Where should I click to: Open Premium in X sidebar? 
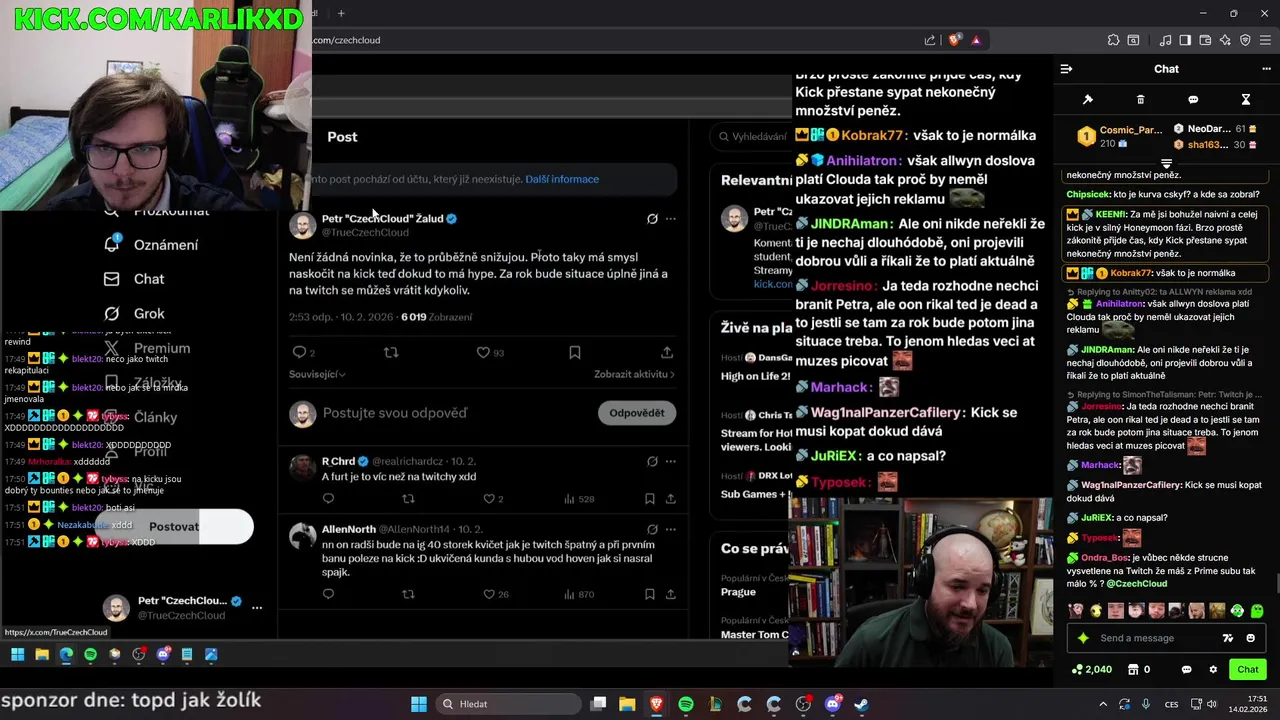147,348
